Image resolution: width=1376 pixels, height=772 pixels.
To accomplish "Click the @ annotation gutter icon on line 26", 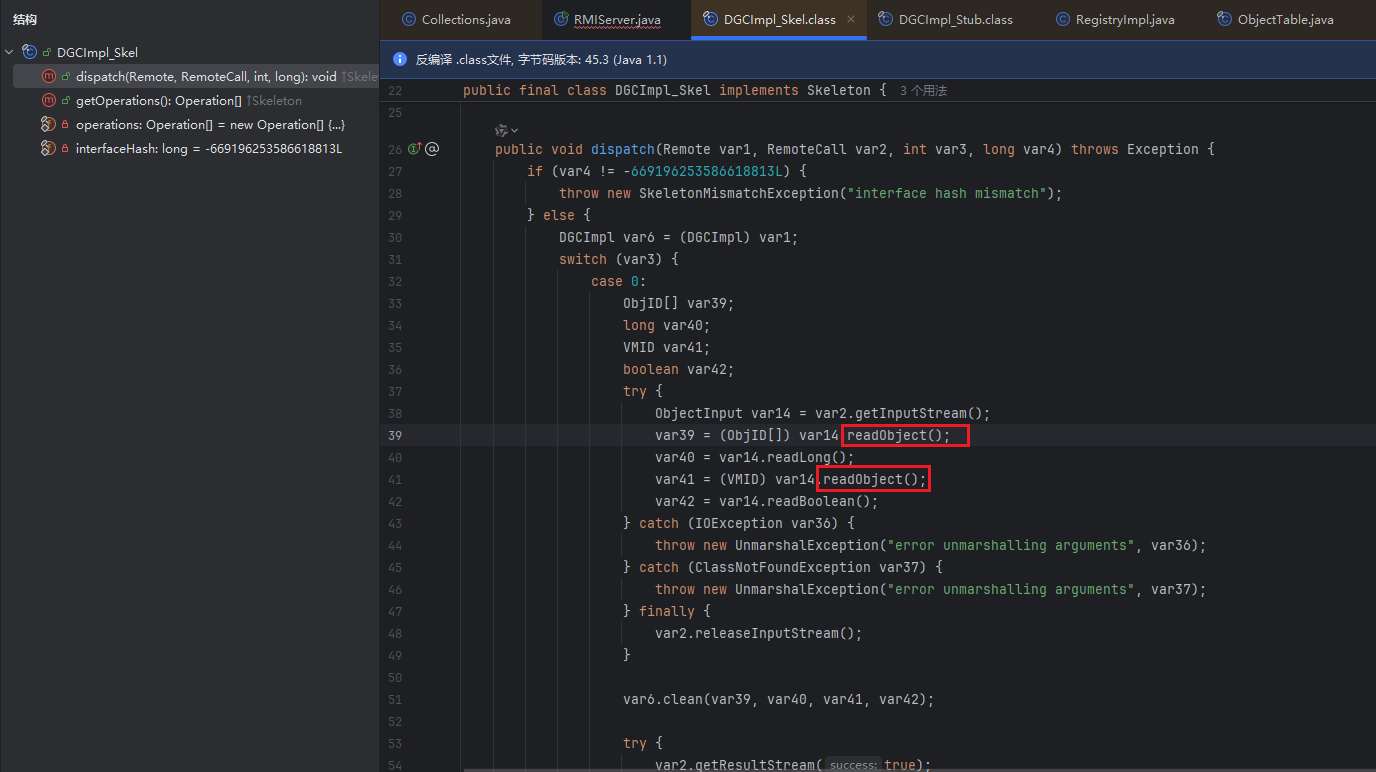I will [432, 150].
